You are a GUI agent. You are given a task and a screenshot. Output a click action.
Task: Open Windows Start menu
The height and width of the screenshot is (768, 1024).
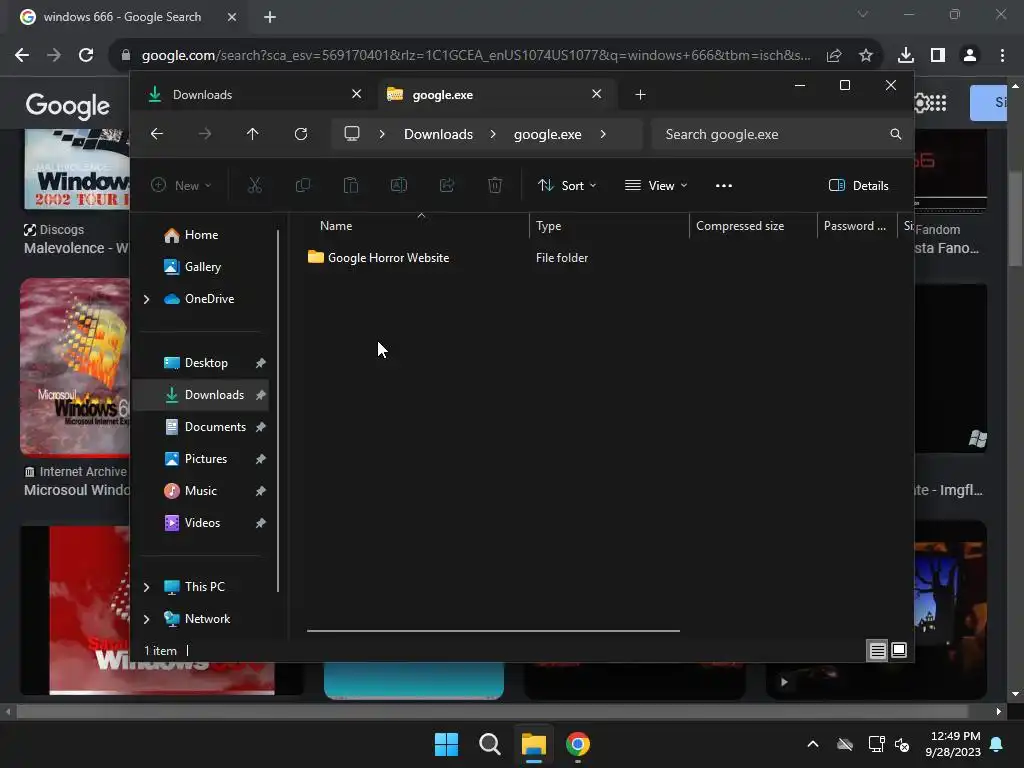point(447,744)
